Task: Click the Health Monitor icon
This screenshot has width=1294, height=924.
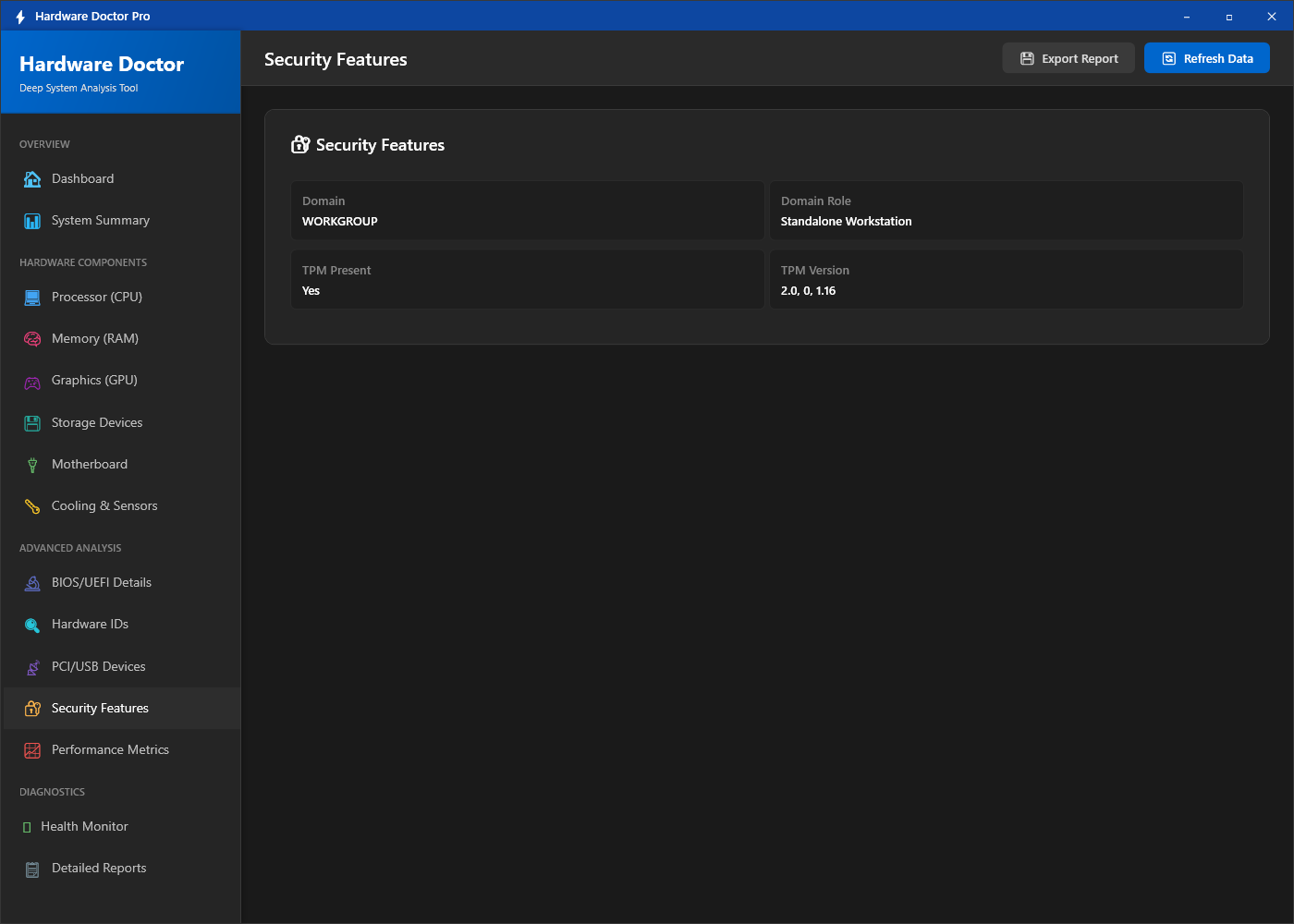Action: 27,827
